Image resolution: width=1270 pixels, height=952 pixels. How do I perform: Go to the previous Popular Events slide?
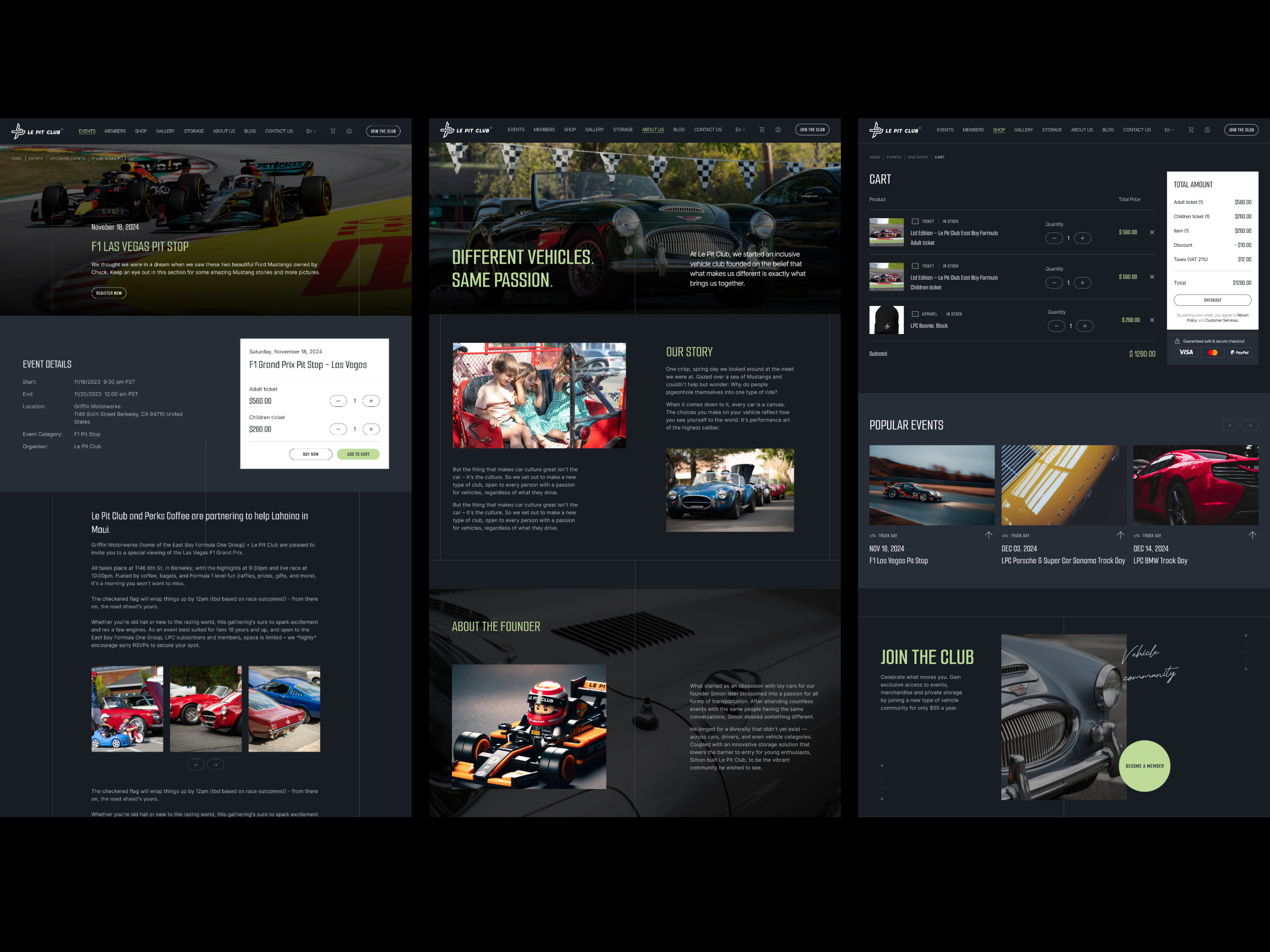point(1230,425)
